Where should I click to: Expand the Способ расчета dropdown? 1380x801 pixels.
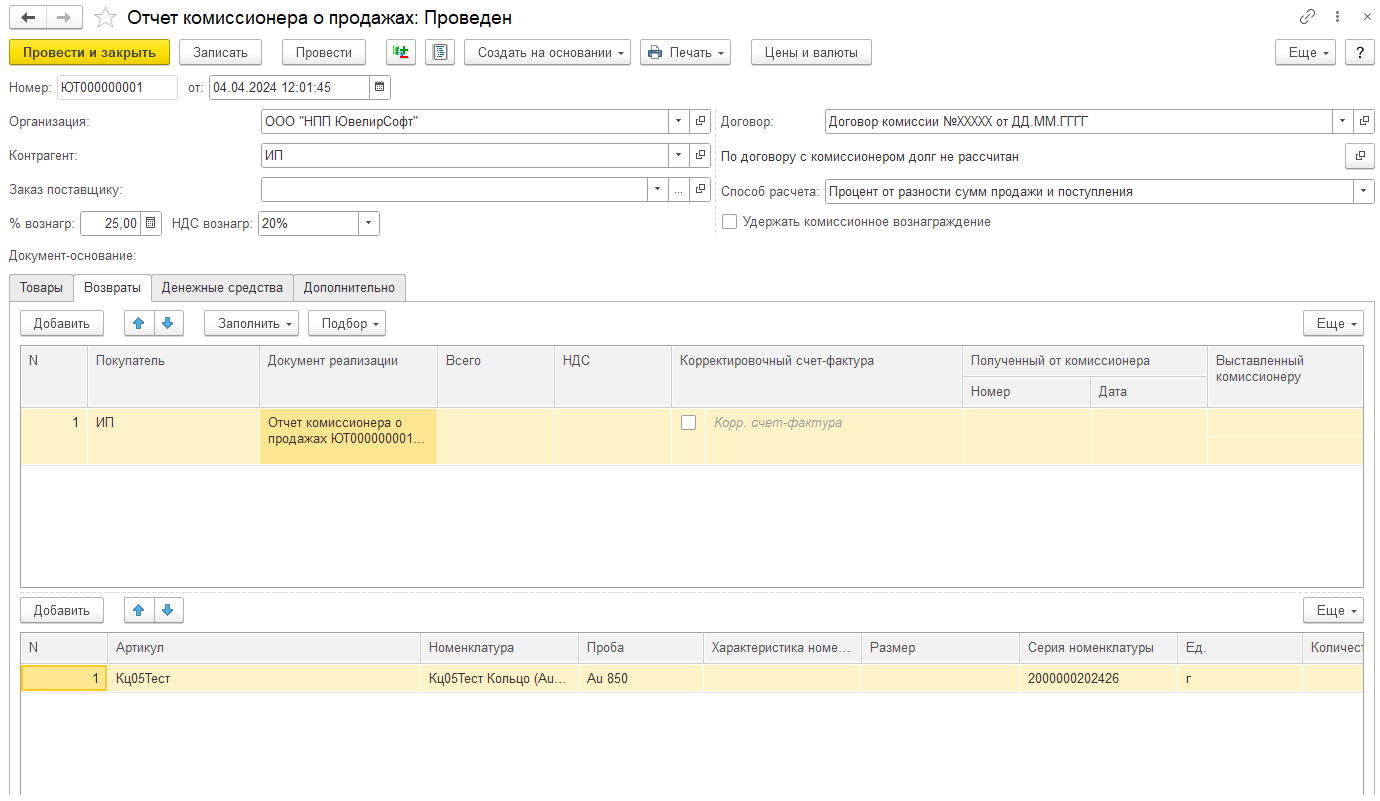[1364, 191]
